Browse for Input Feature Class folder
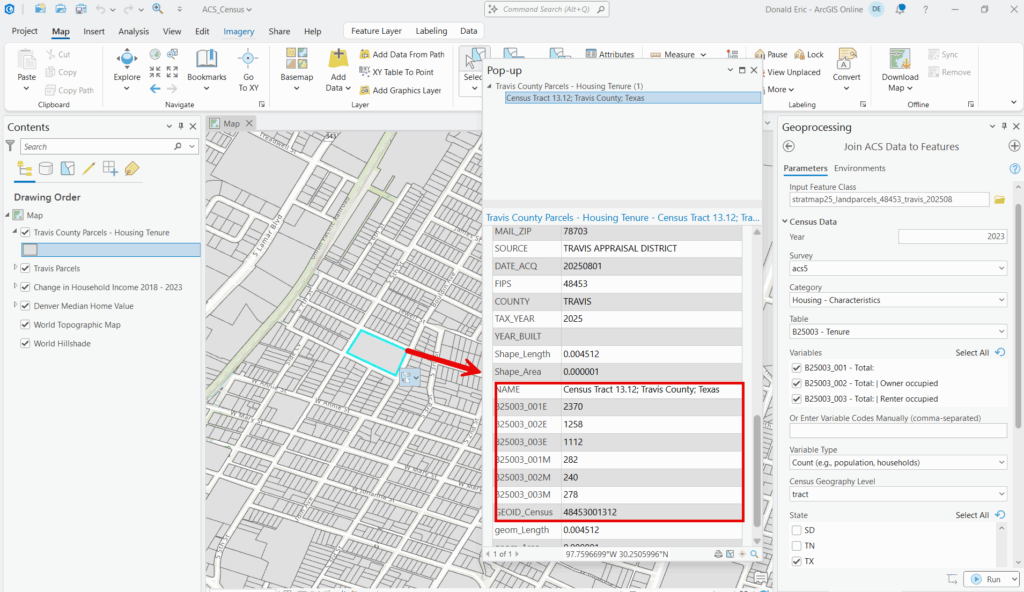1024x592 pixels. tap(999, 200)
